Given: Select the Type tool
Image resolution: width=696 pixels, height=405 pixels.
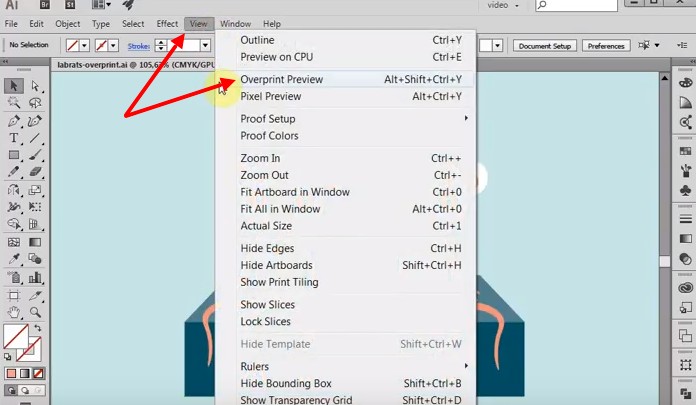Looking at the screenshot, I should [14, 138].
